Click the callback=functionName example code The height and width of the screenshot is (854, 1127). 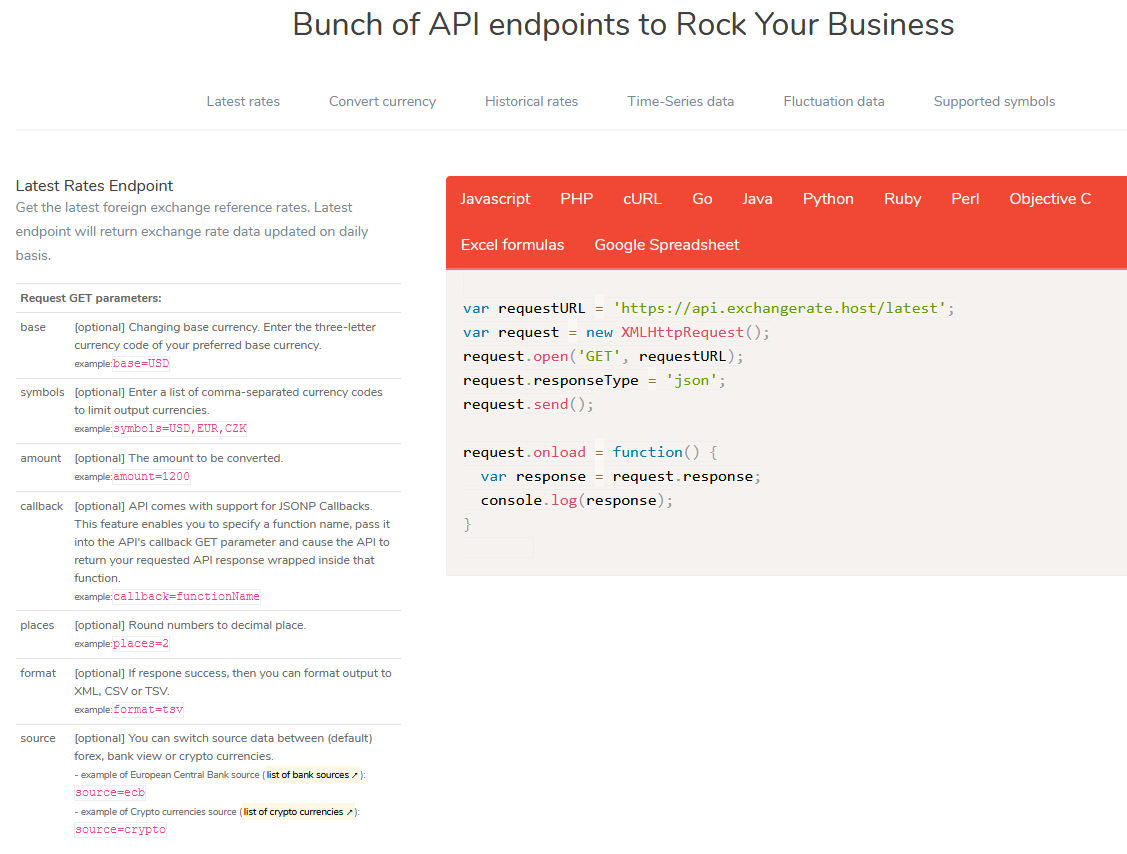point(186,596)
